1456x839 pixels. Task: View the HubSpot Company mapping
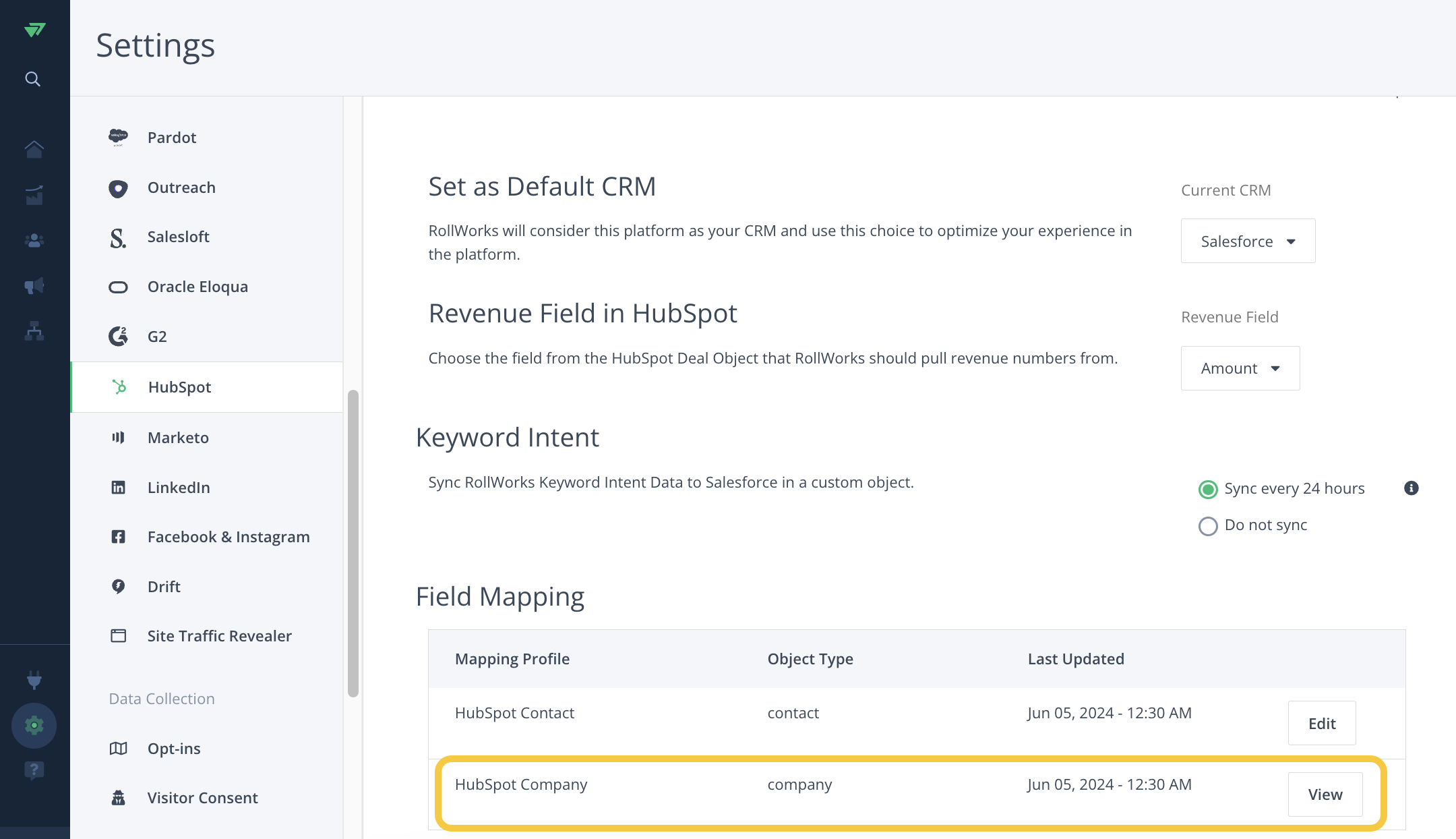1325,794
